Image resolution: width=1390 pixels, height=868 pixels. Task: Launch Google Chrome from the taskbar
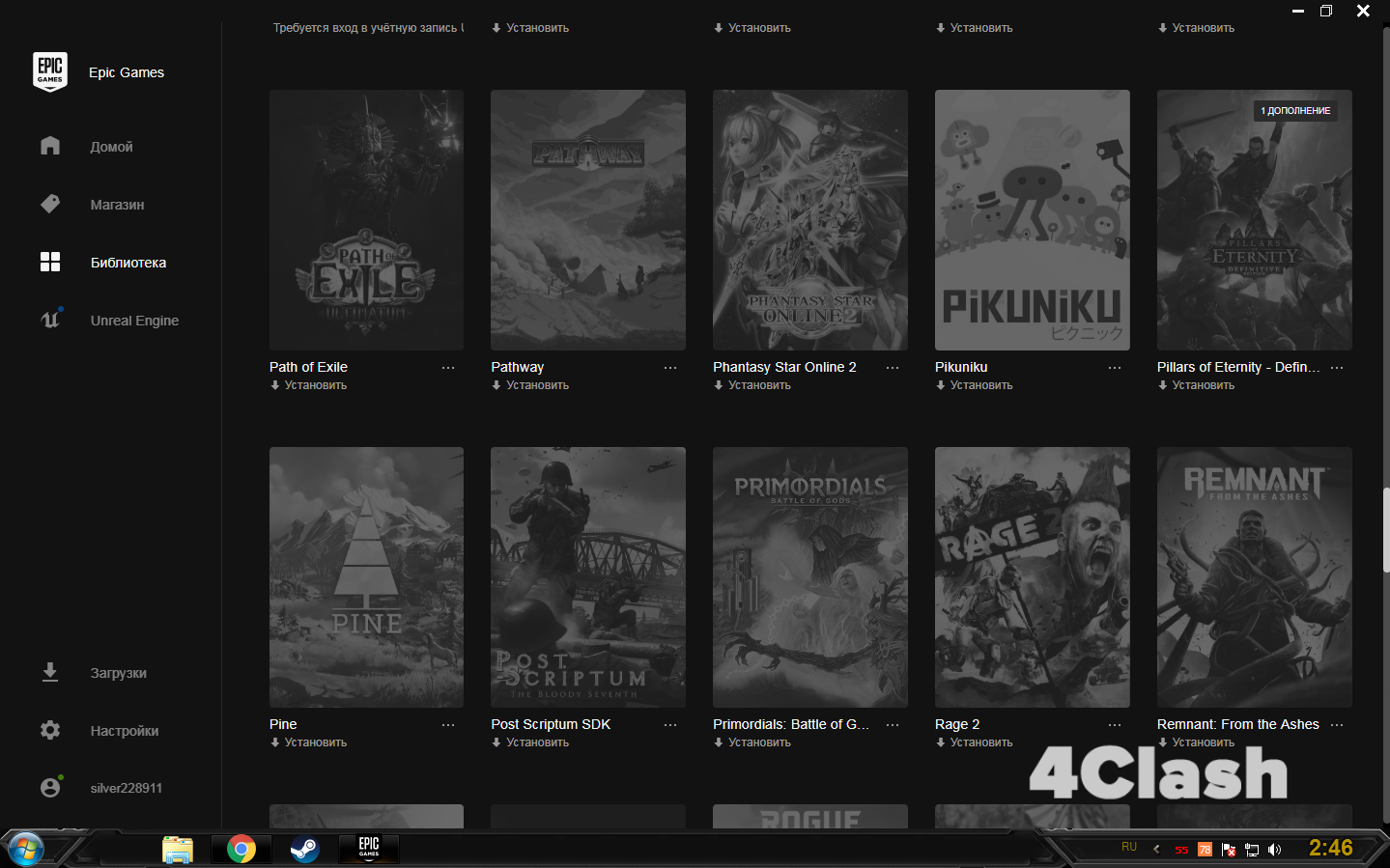[x=241, y=850]
